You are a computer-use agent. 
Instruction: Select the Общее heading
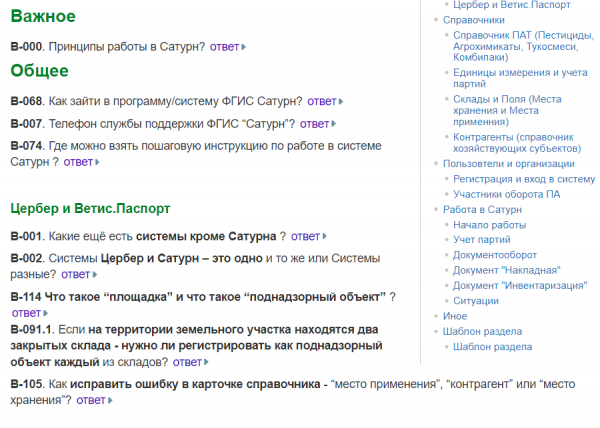tap(39, 71)
